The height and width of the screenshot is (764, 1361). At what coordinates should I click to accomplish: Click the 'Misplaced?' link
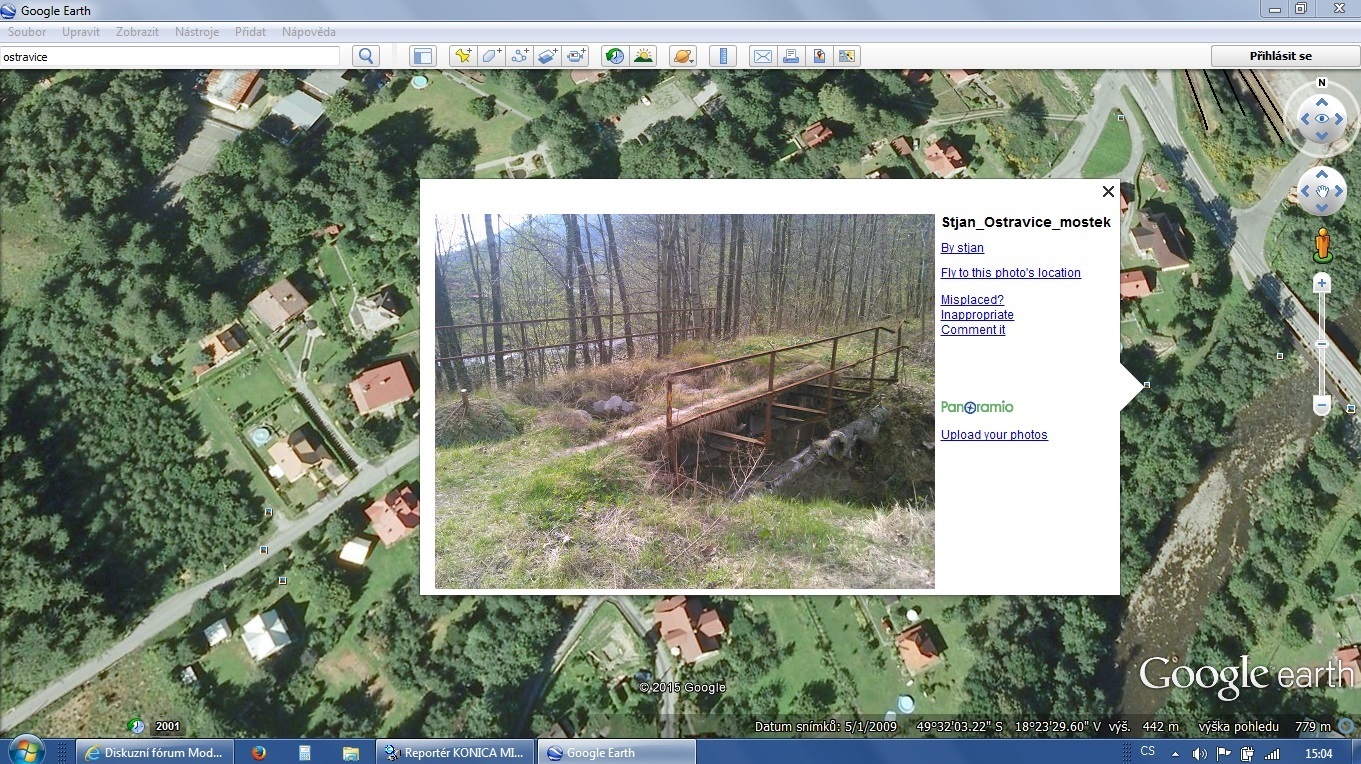point(972,300)
